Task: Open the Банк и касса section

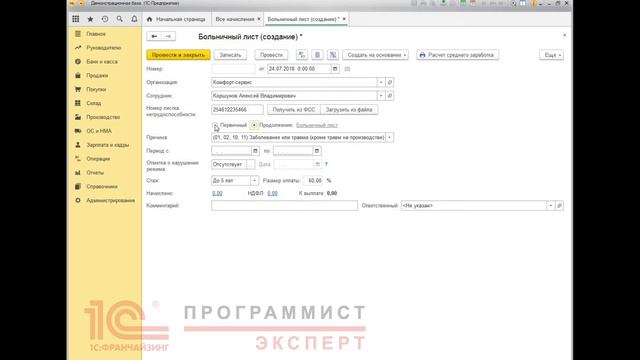Action: point(102,62)
